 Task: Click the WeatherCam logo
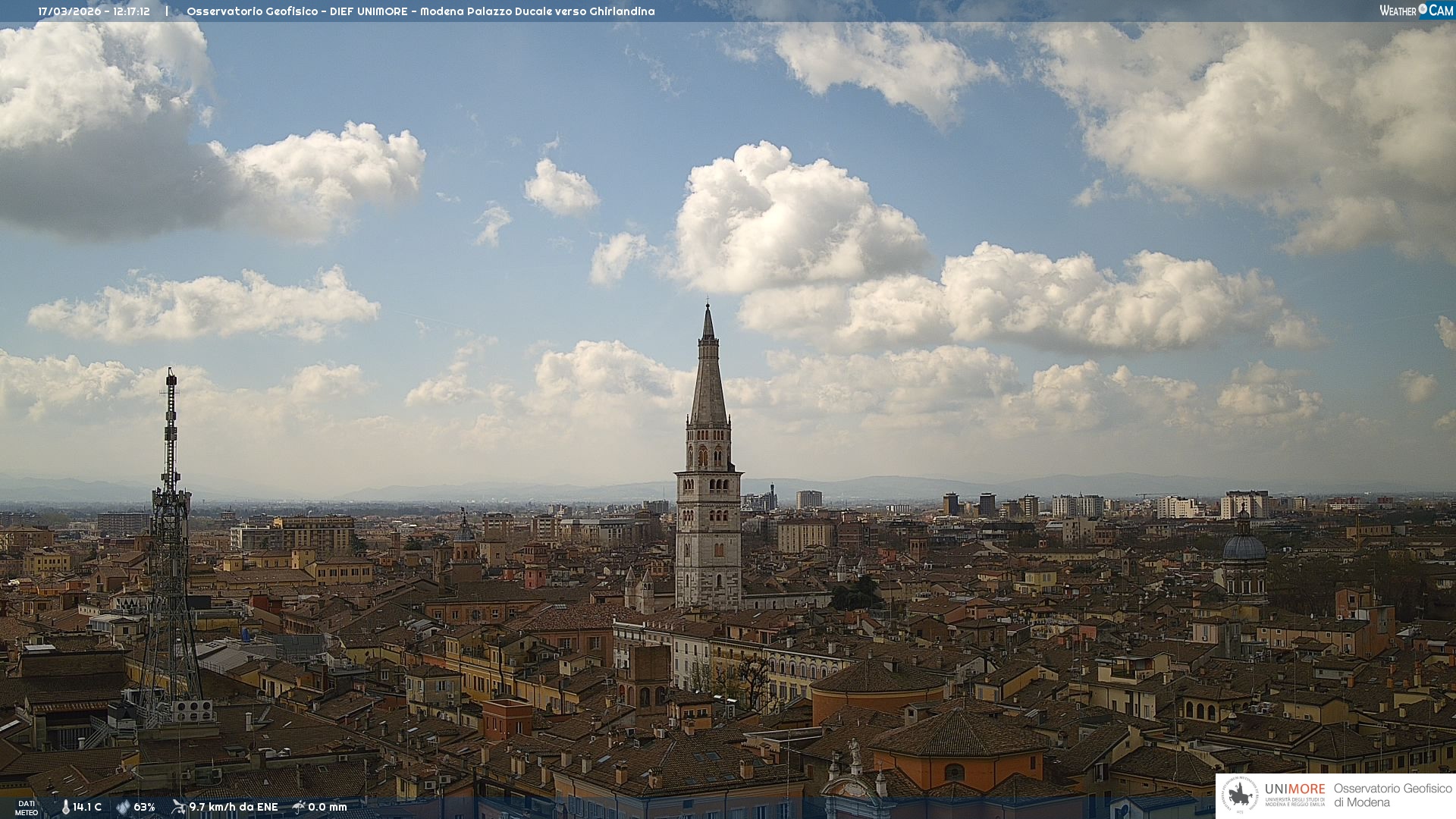tap(1416, 11)
